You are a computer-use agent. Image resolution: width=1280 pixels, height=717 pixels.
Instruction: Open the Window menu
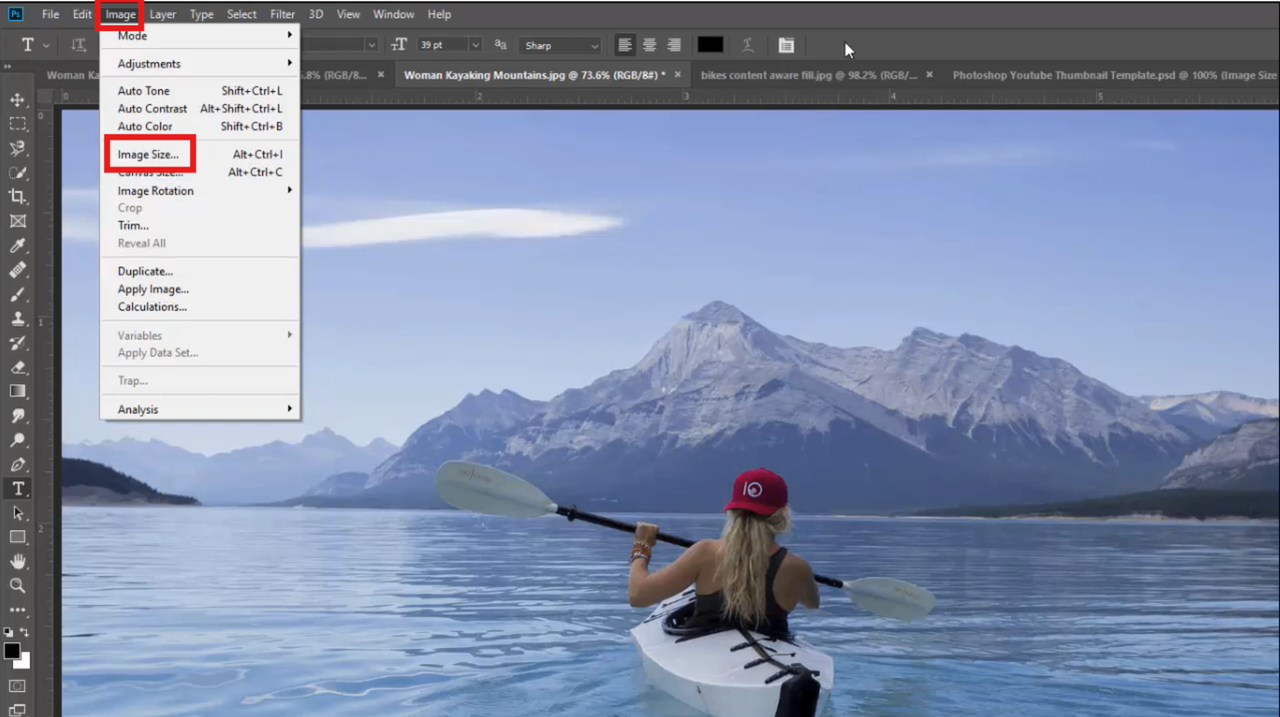[x=393, y=14]
